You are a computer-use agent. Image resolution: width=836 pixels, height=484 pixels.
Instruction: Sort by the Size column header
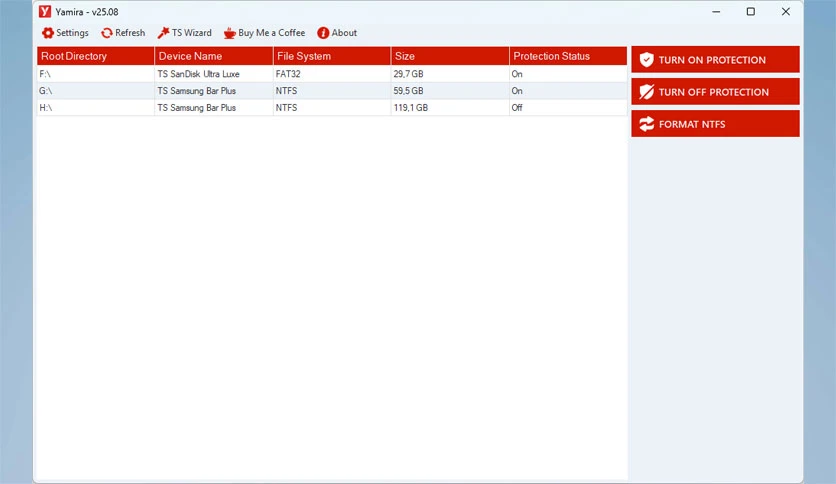coord(450,56)
